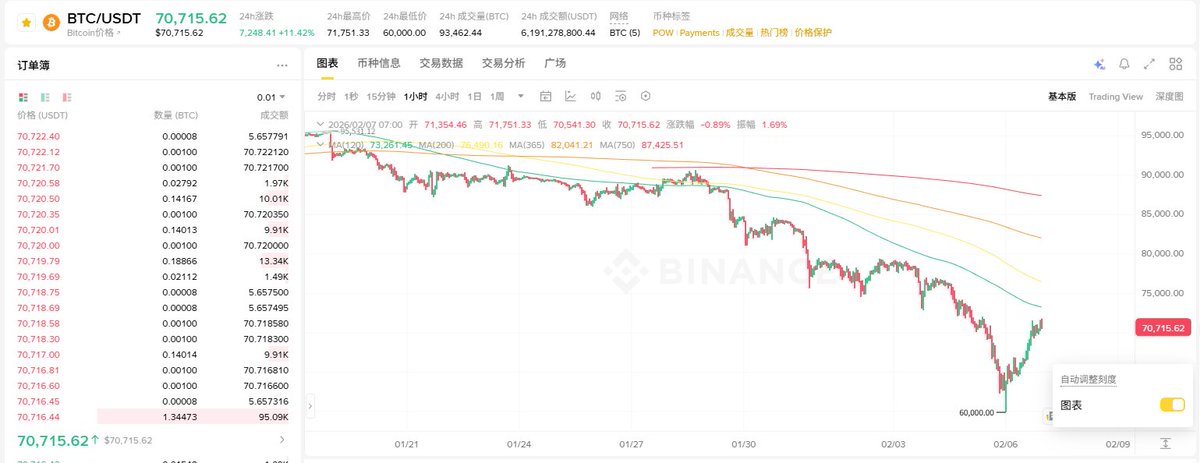Image resolution: width=1200 pixels, height=463 pixels.
Task: Expand more time intervals dropdown arrow
Action: tap(520, 96)
